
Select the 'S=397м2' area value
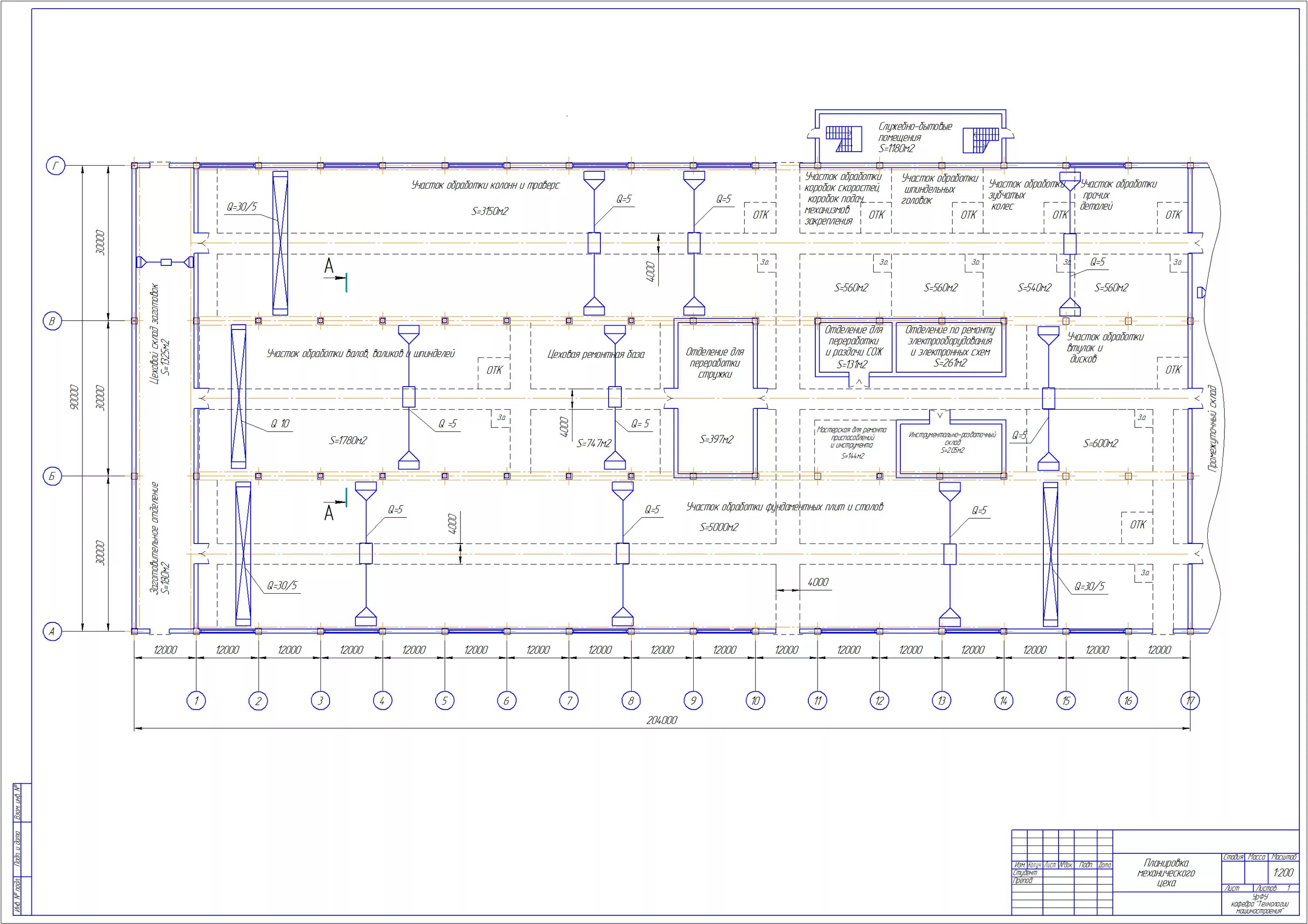click(716, 439)
